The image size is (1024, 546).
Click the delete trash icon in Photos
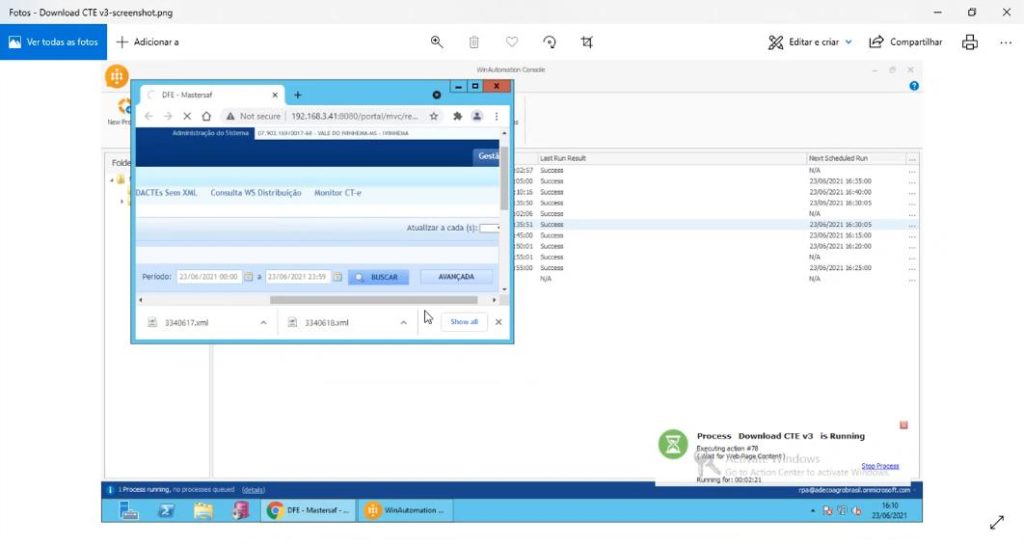(474, 42)
